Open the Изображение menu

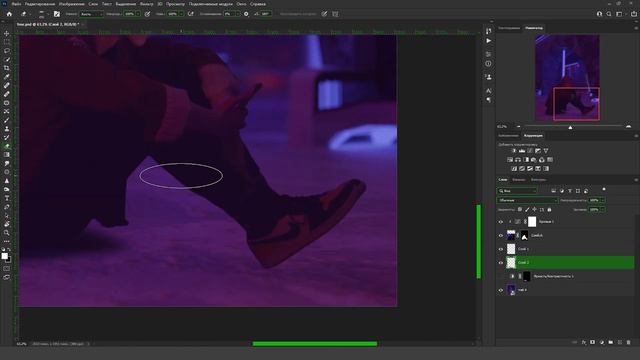(x=71, y=4)
